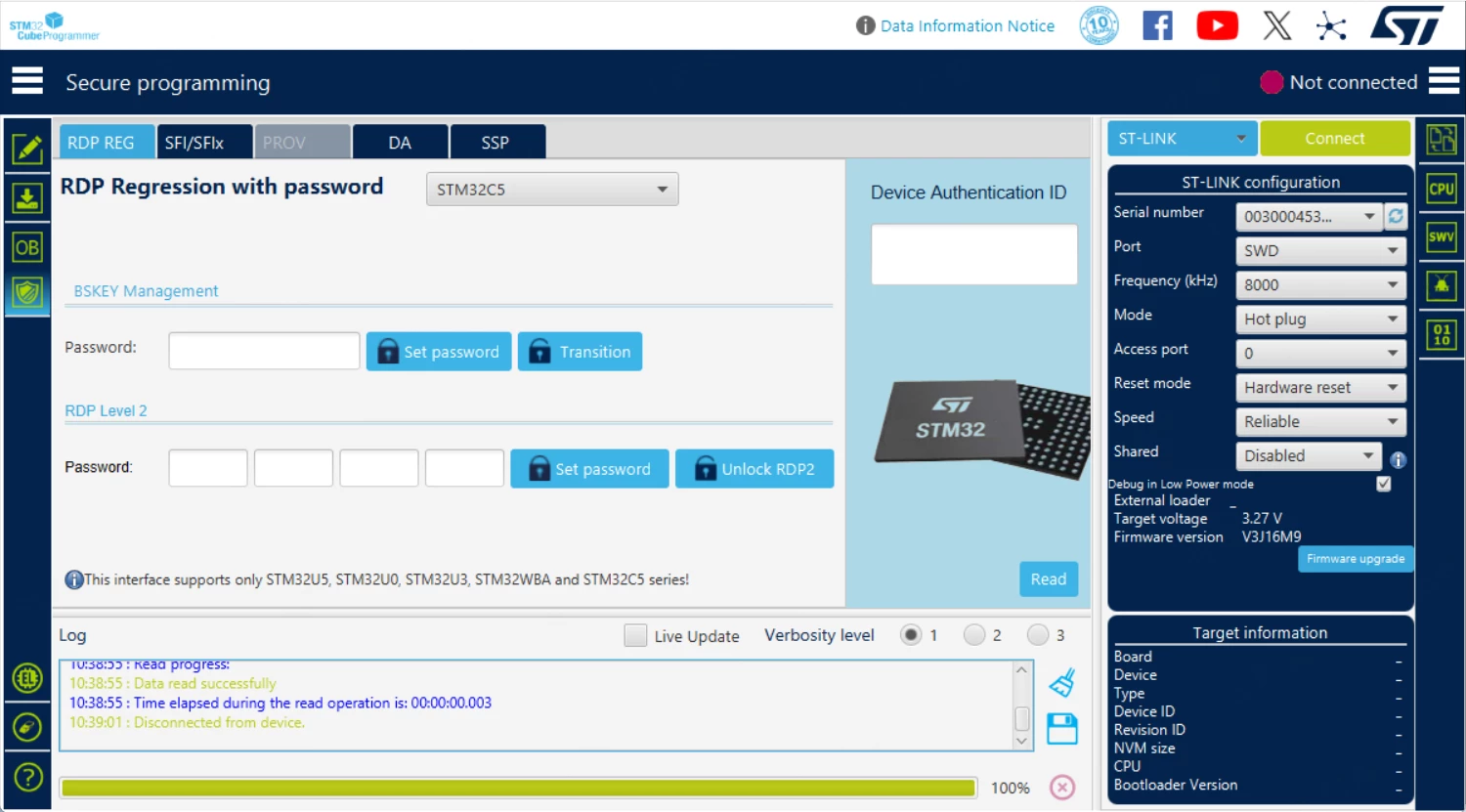Viewport: 1466px width, 812px height.
Task: Open the Shared dropdown showing Disabled
Action: (1309, 455)
